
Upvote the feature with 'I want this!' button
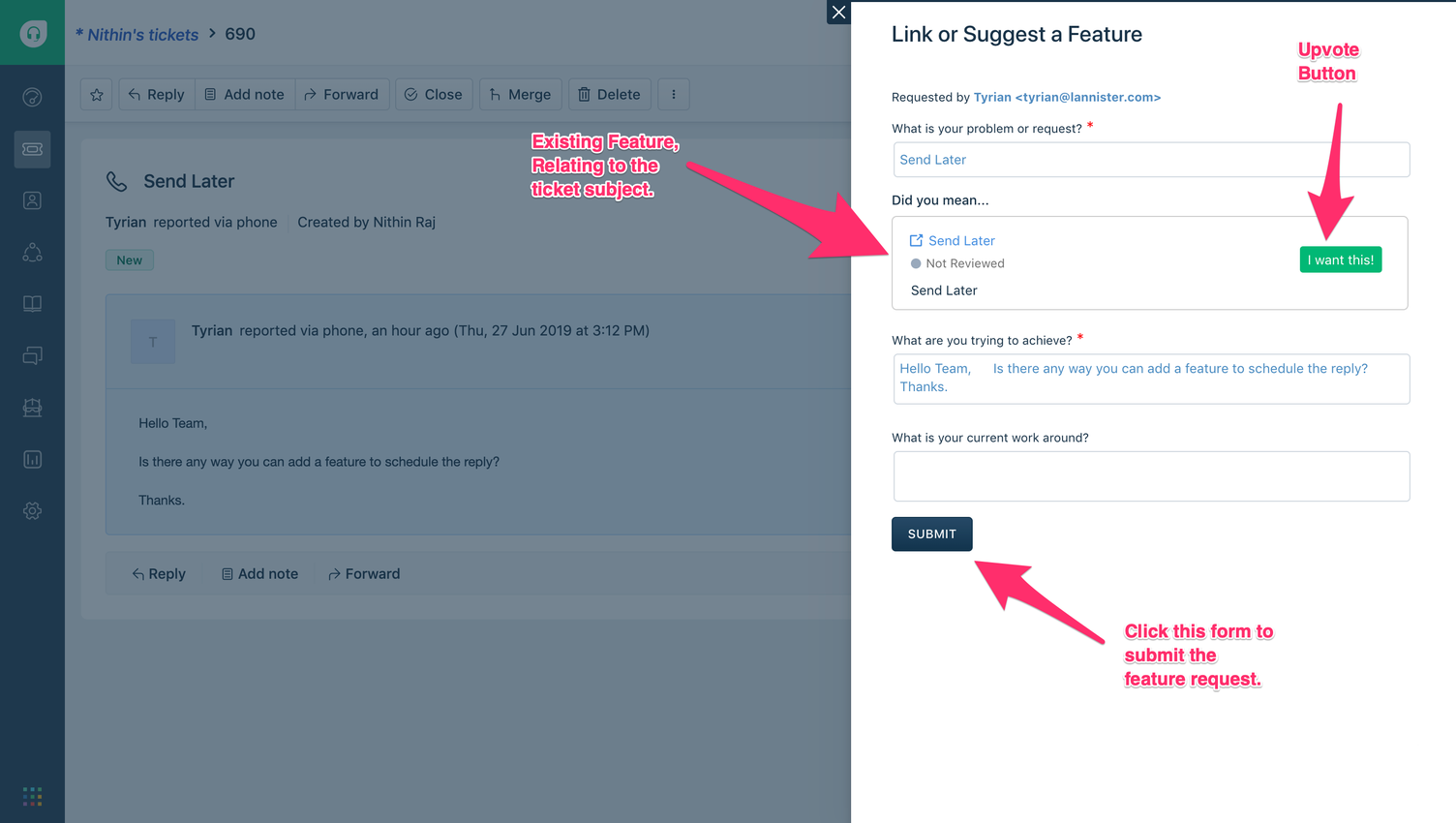pos(1340,259)
